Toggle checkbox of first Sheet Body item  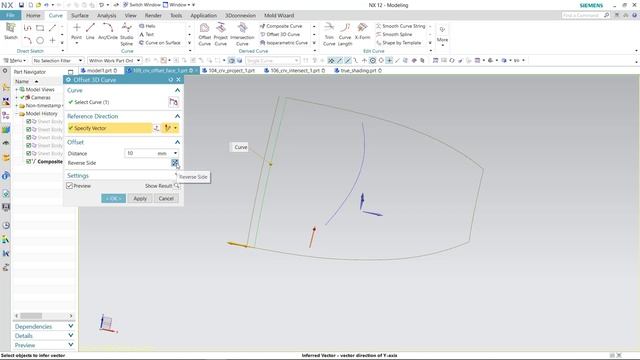[x=29, y=121]
